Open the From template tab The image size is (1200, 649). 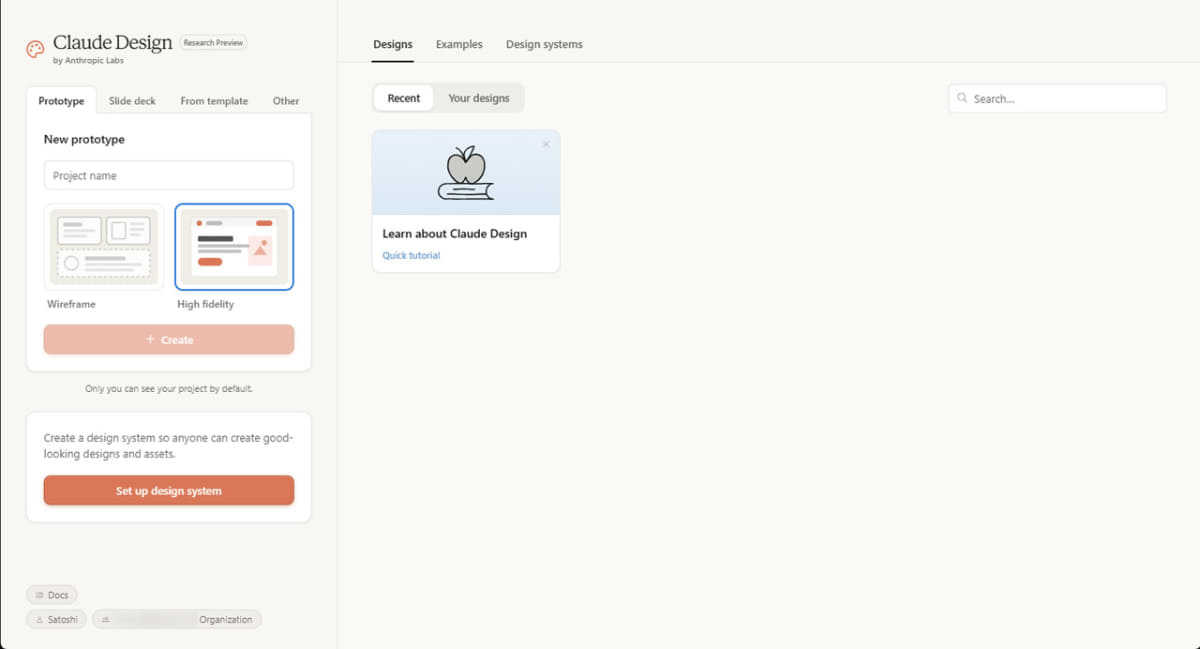coord(214,101)
